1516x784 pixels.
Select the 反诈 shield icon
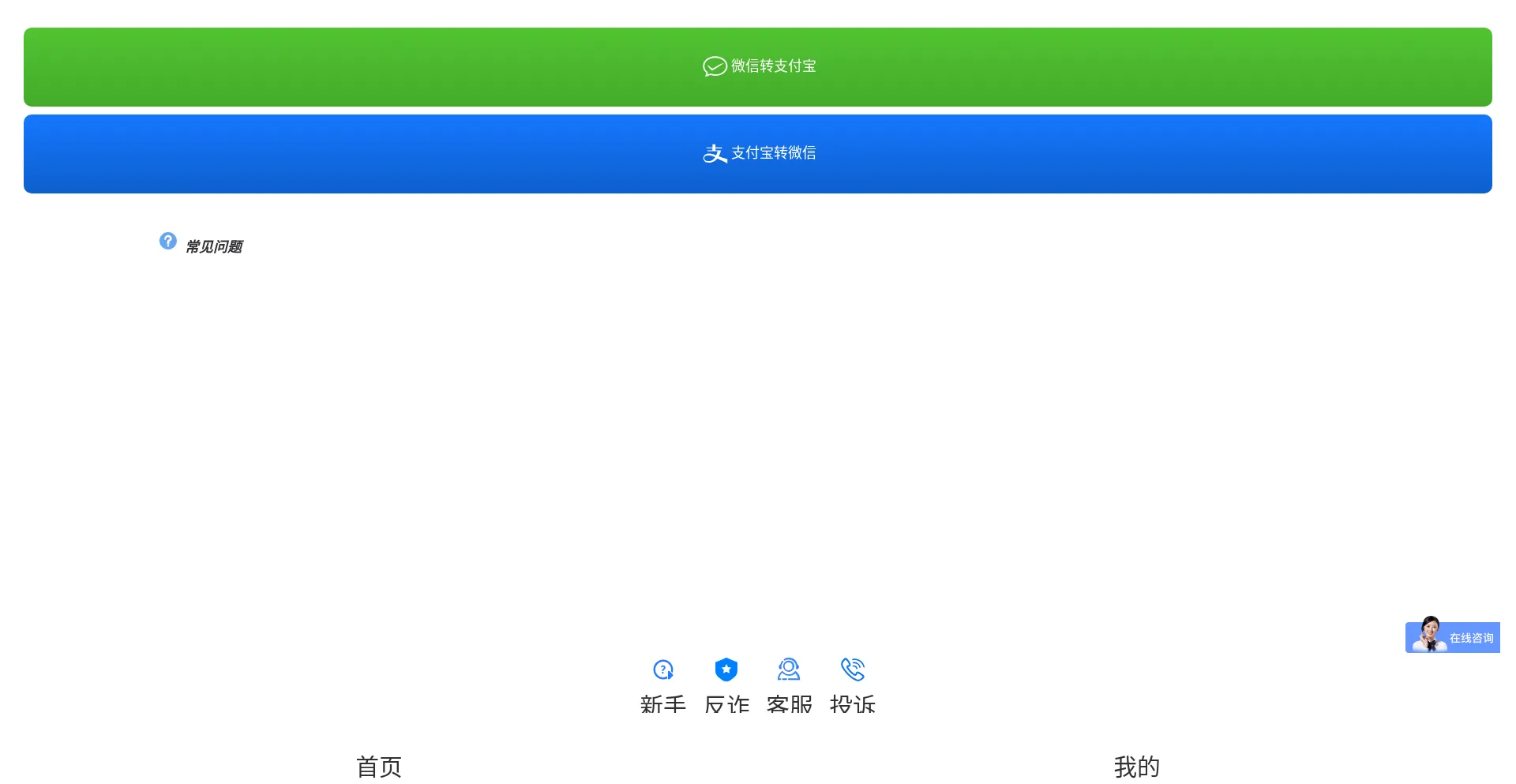coord(726,670)
